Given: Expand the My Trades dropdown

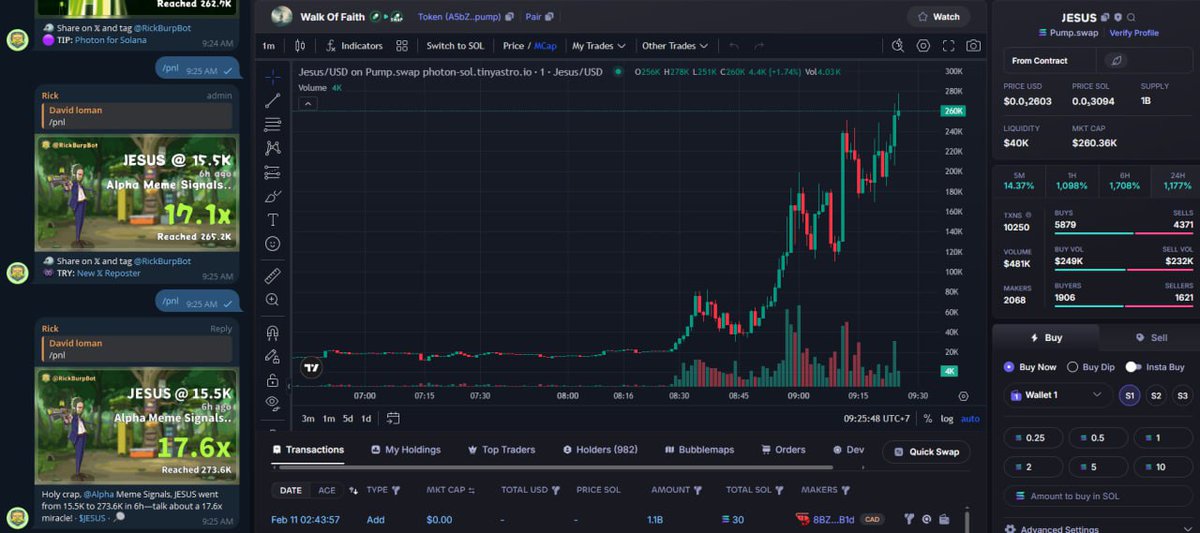Looking at the screenshot, I should point(599,46).
